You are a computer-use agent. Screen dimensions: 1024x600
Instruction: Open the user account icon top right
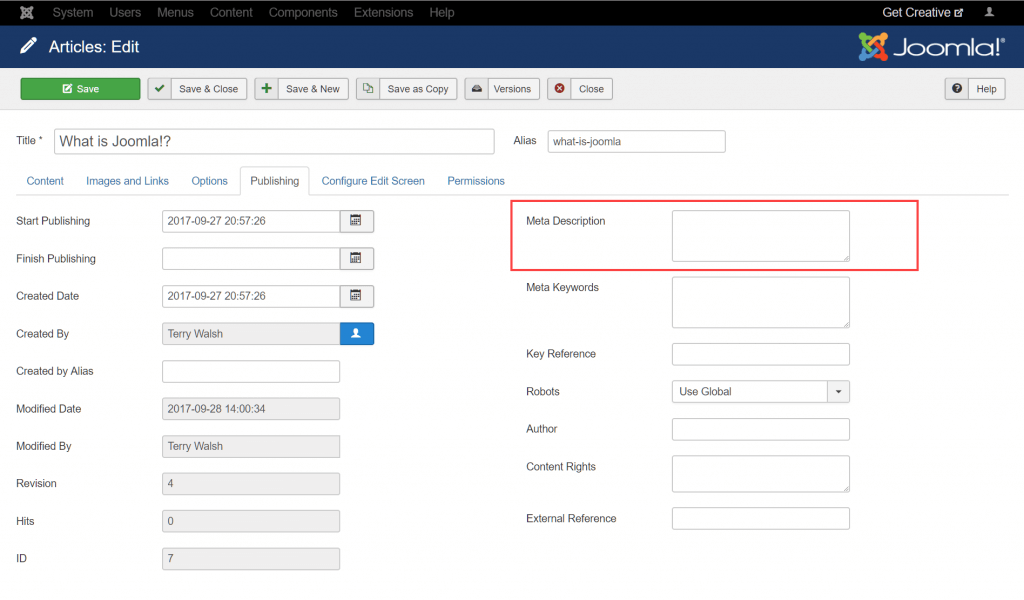click(x=989, y=12)
